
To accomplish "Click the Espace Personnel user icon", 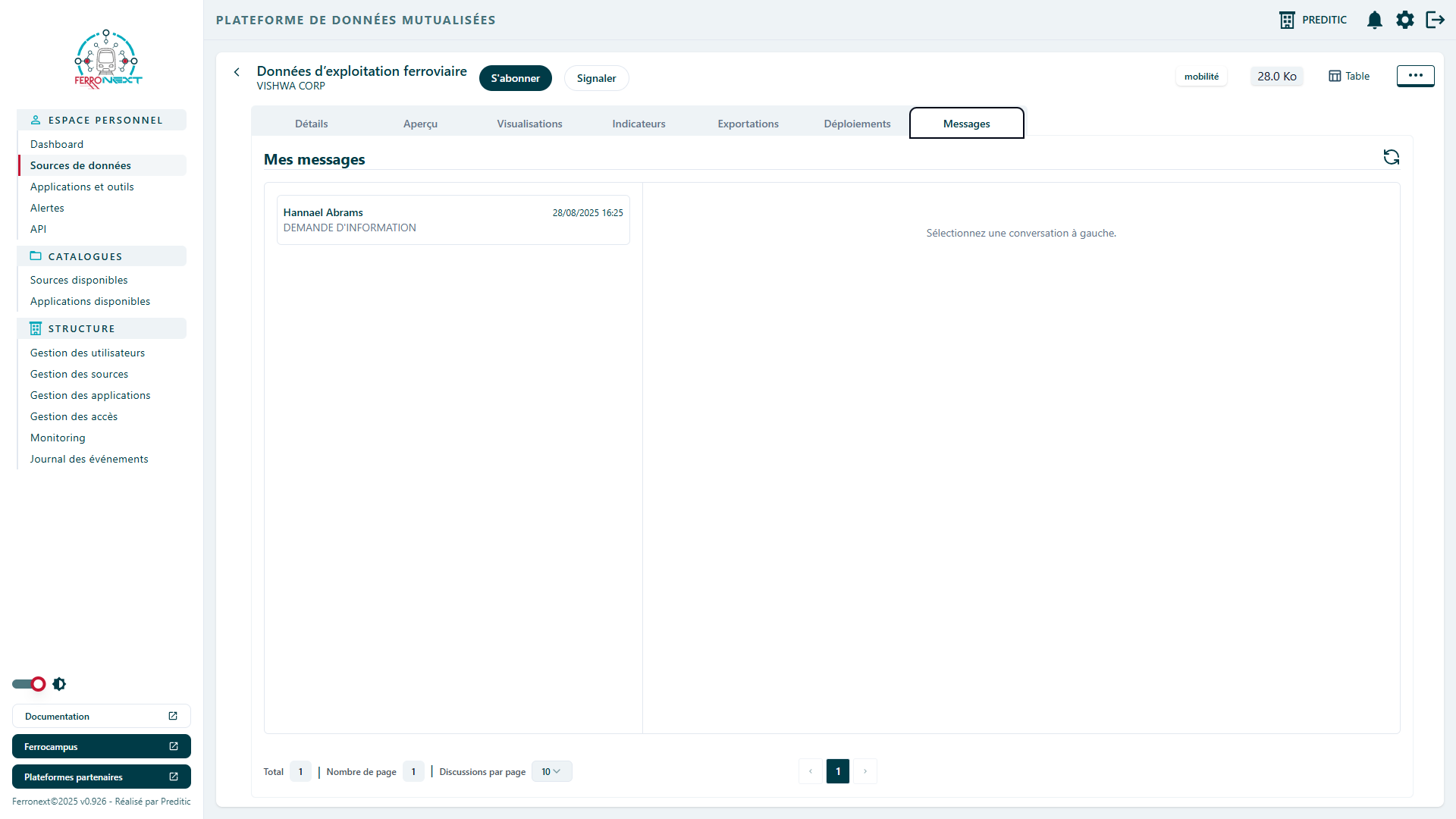I will pyautogui.click(x=36, y=120).
